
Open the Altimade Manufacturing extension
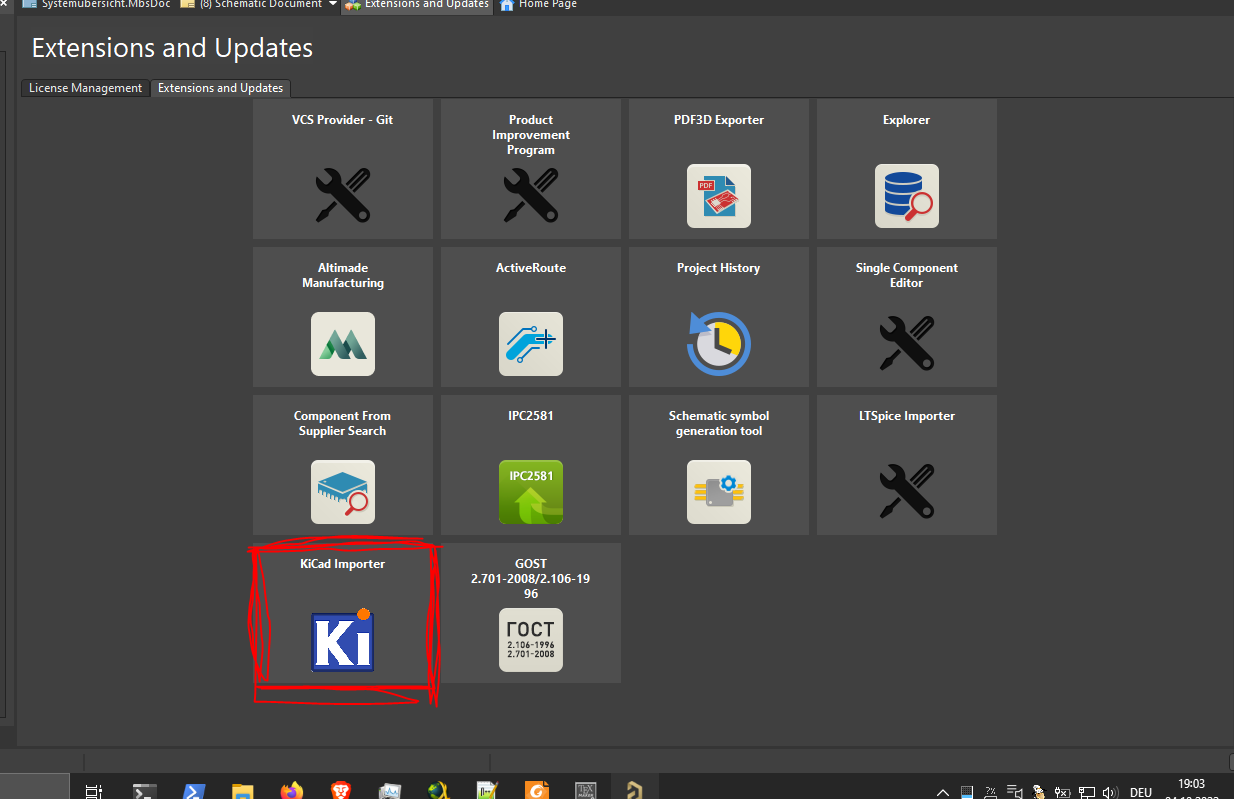tap(343, 316)
